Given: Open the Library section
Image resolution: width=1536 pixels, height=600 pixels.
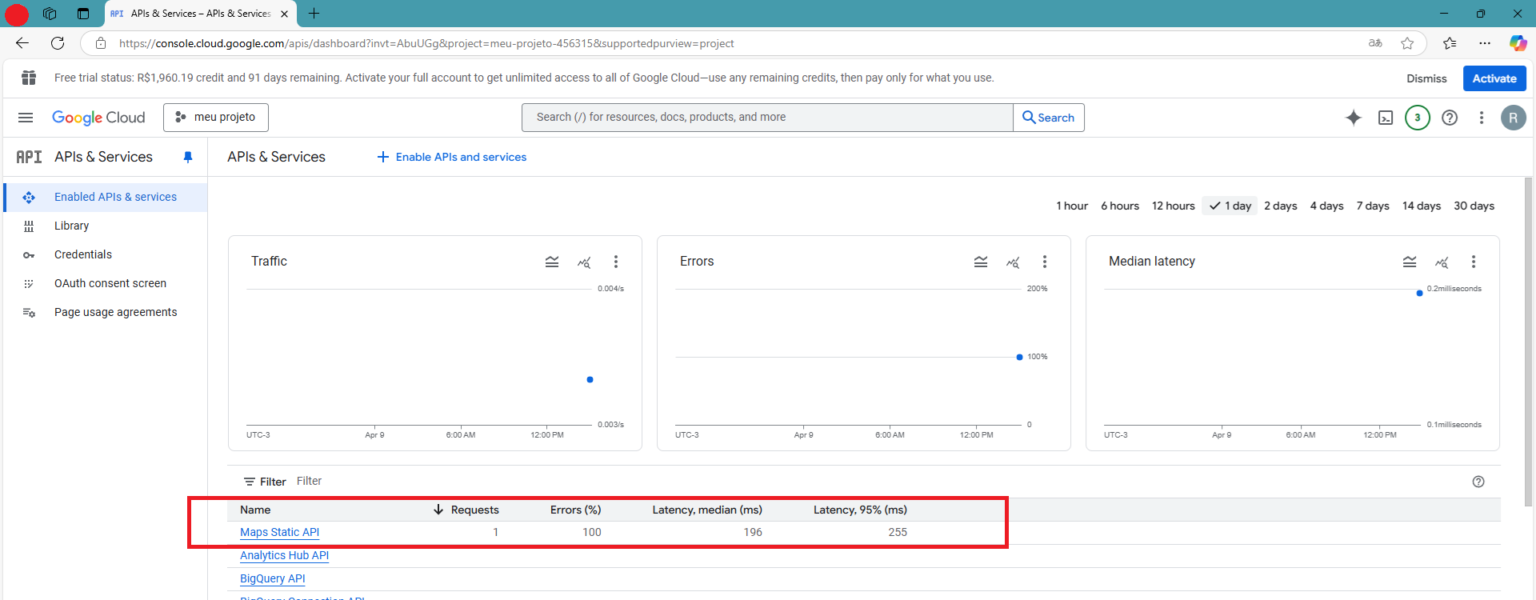Looking at the screenshot, I should (x=71, y=225).
